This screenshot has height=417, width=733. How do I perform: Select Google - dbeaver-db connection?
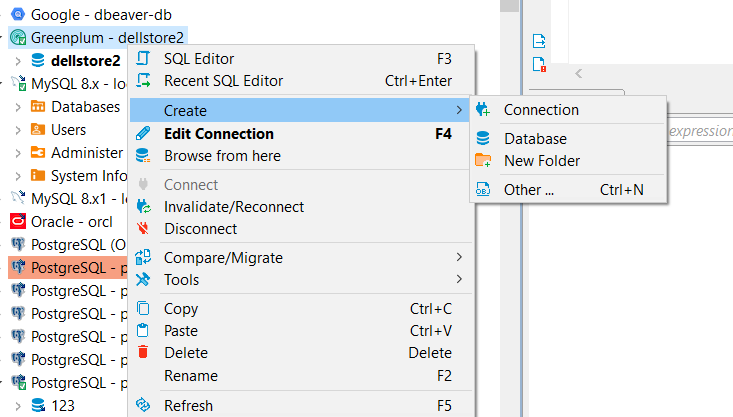(x=101, y=14)
